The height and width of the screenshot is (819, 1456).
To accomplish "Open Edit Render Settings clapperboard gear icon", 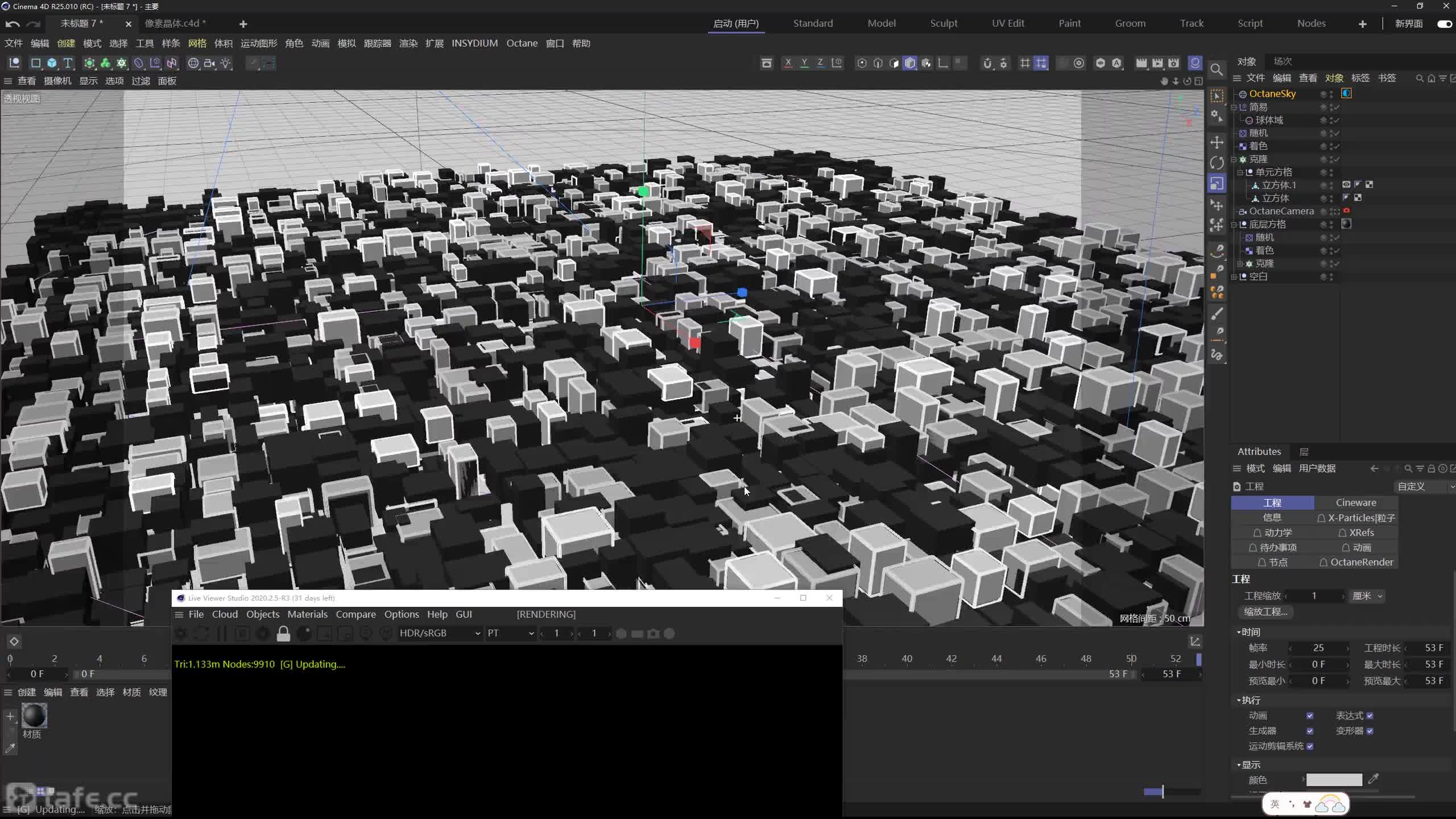I will tap(1173, 63).
